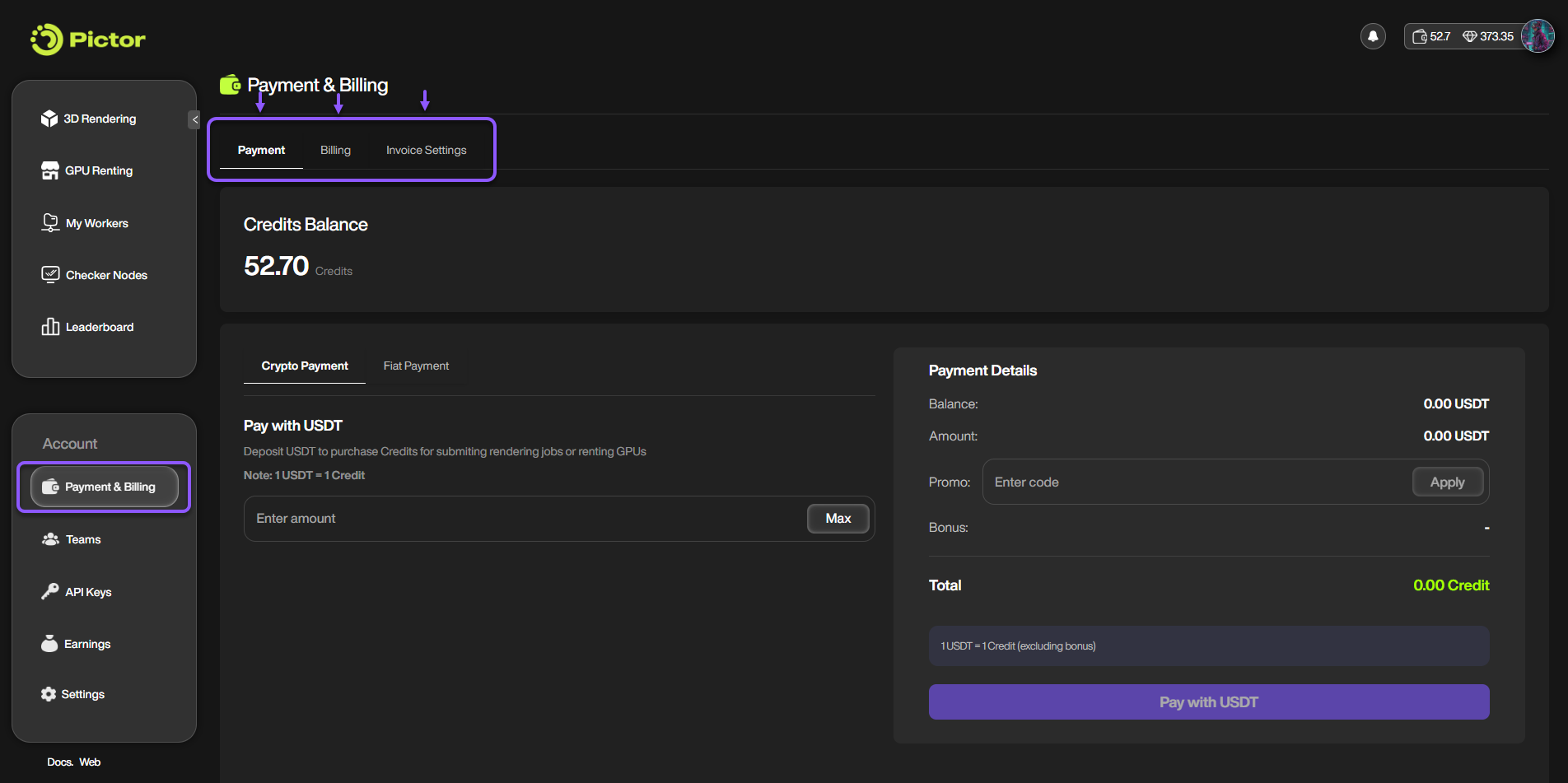The height and width of the screenshot is (783, 1568).
Task: Click the Settings gear icon
Action: click(49, 694)
